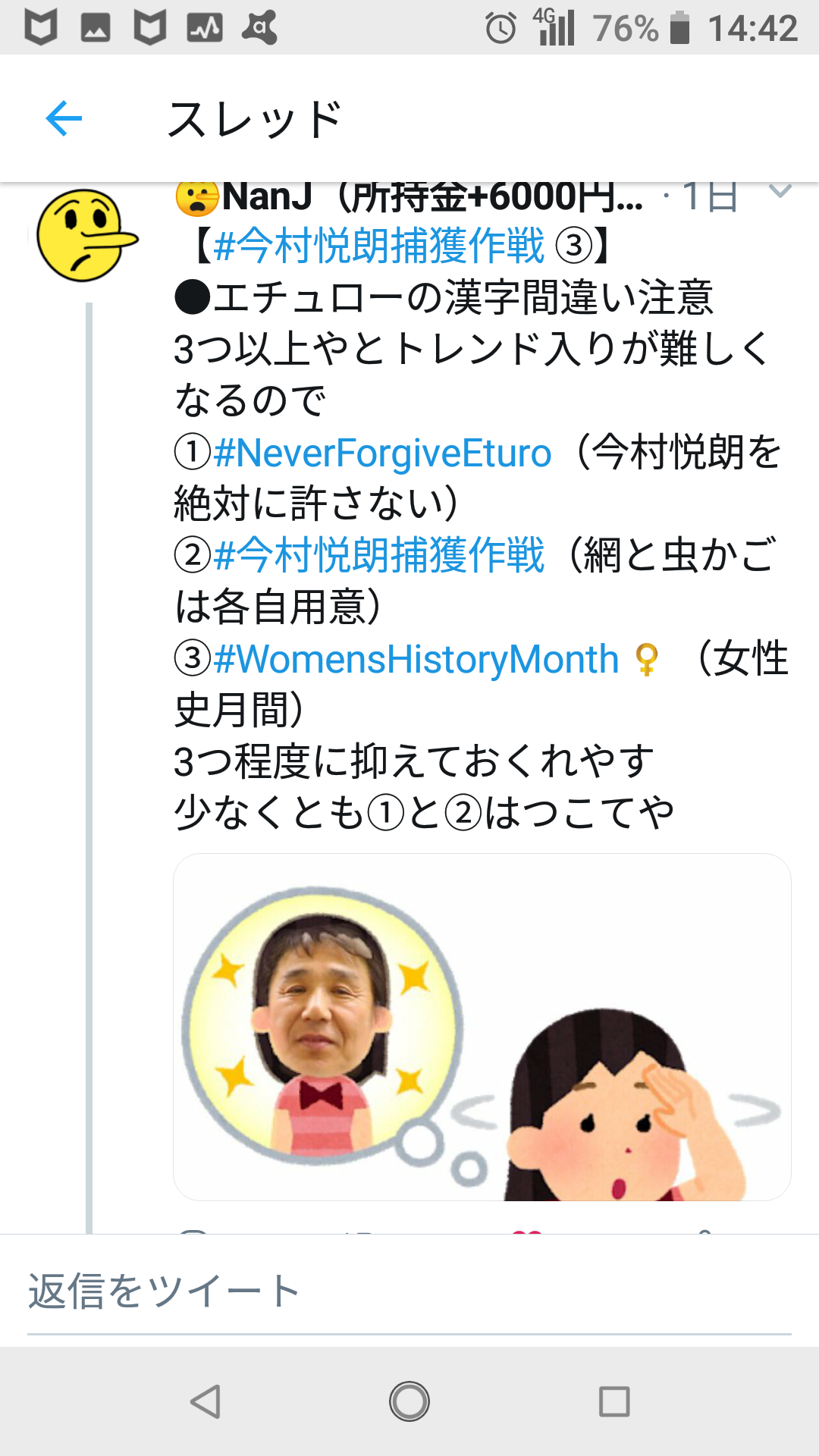The height and width of the screenshot is (1456, 819).
Task: Open the #WomensHistoryMonth hashtag link
Action: [416, 659]
